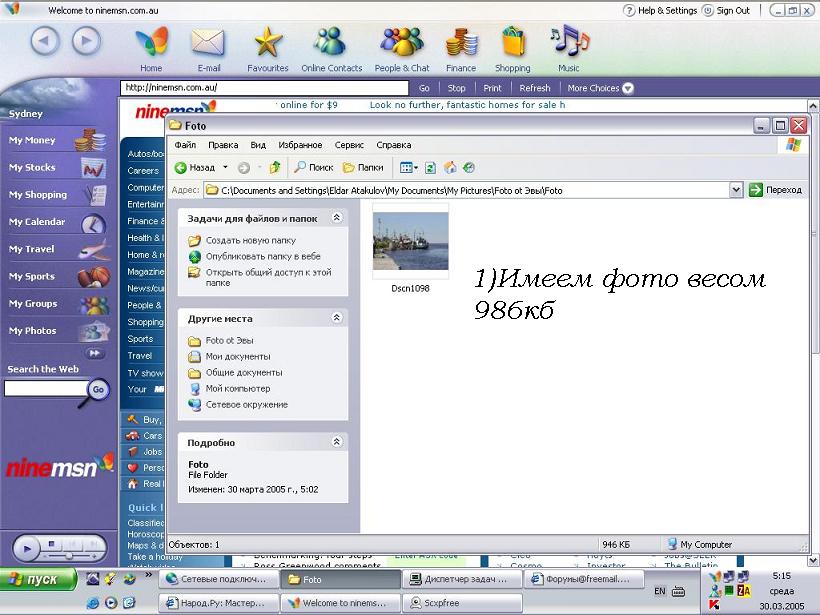Open the Shopping bag icon

coord(513,42)
